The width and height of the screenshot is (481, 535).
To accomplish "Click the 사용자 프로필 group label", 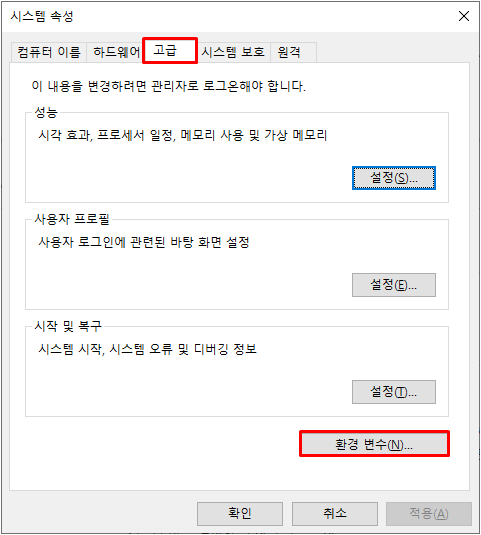I will [x=72, y=219].
